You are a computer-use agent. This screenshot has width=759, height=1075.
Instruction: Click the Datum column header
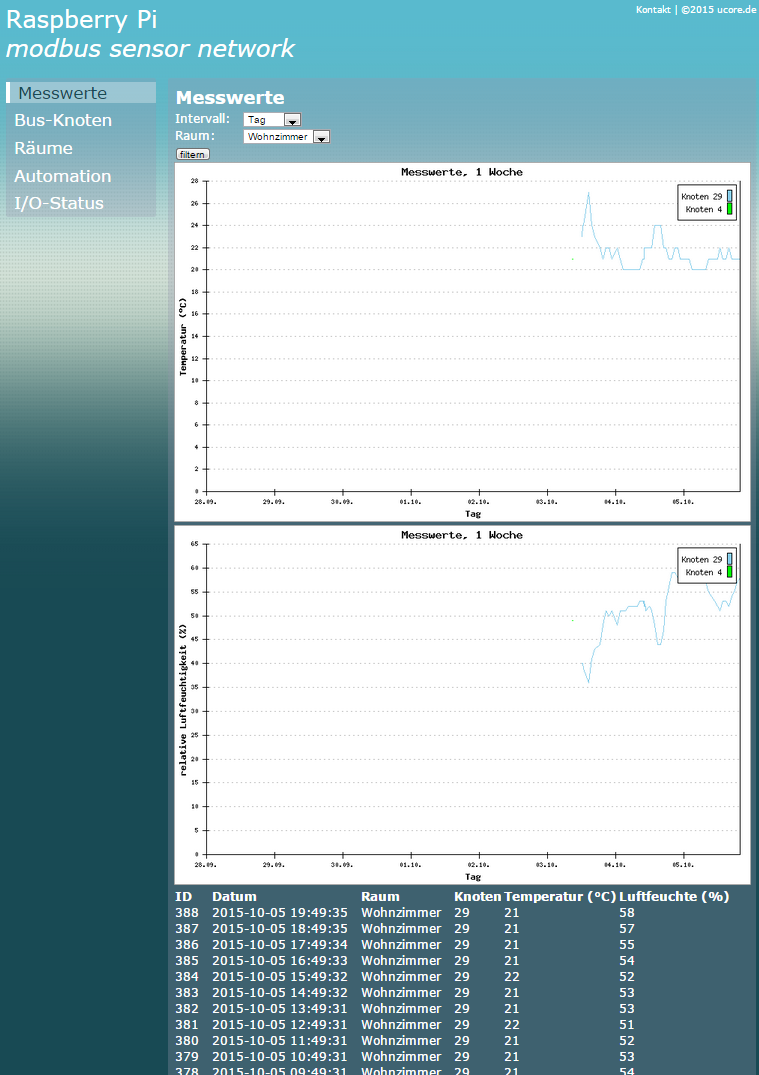pyautogui.click(x=234, y=896)
